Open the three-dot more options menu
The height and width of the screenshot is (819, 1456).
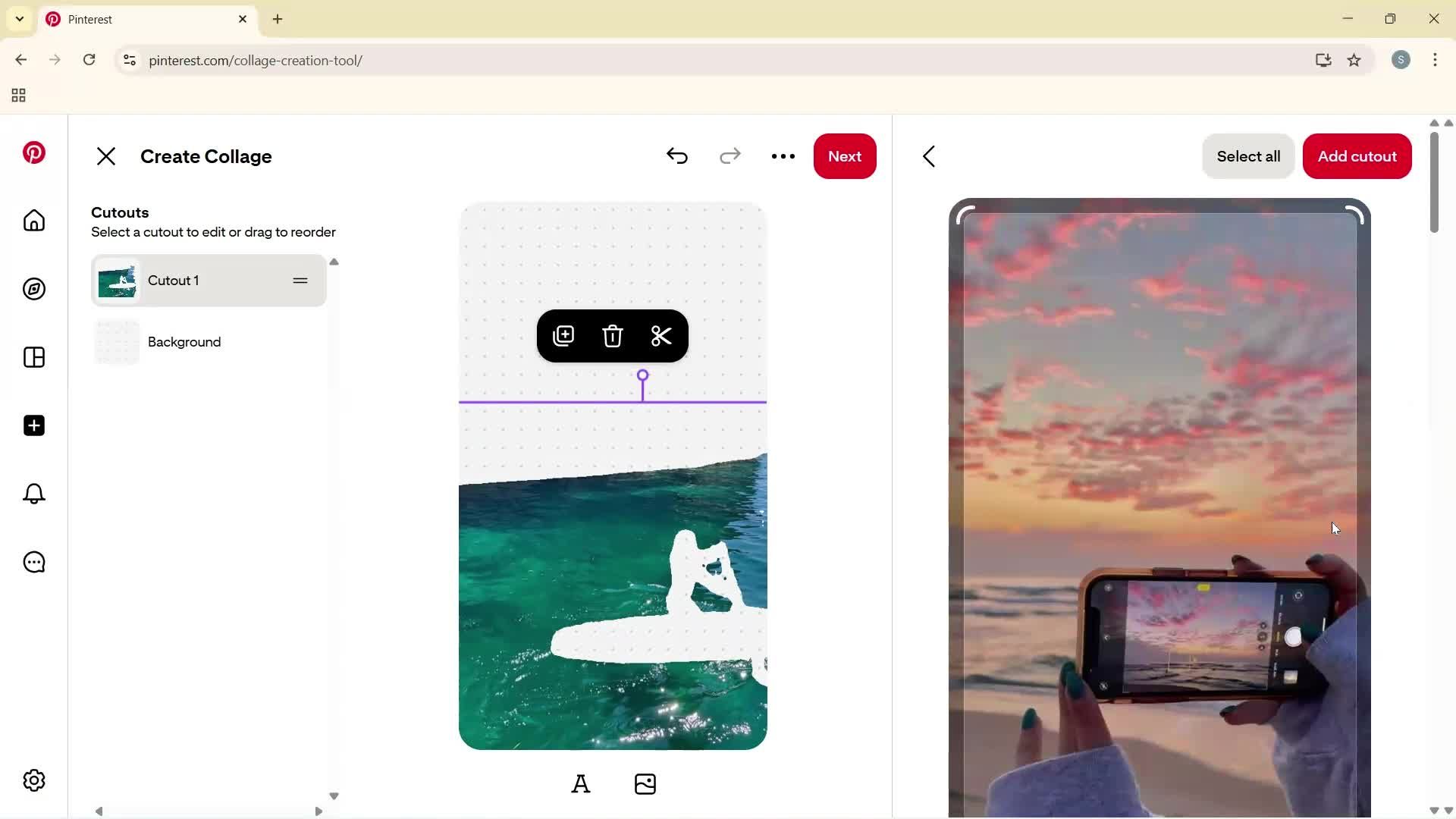[783, 156]
